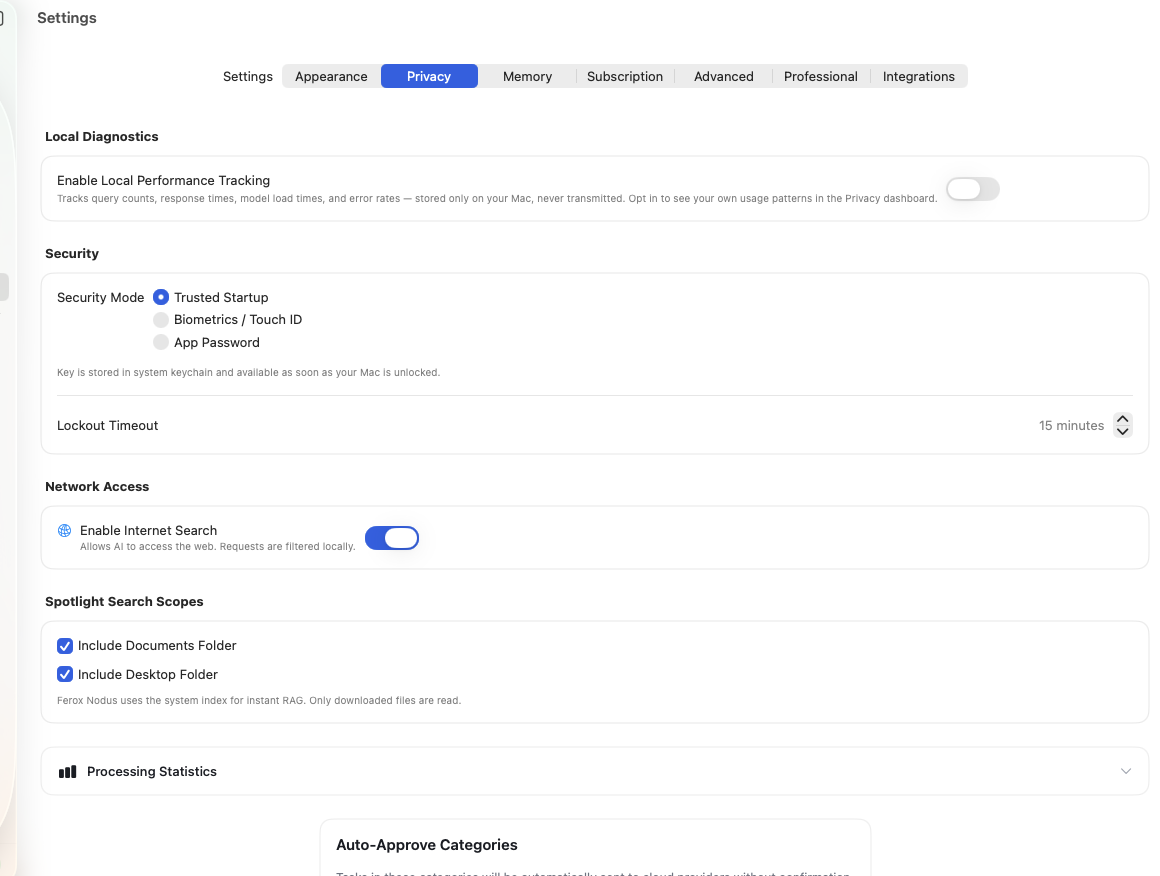Uncheck Include Documents Folder

point(64,645)
